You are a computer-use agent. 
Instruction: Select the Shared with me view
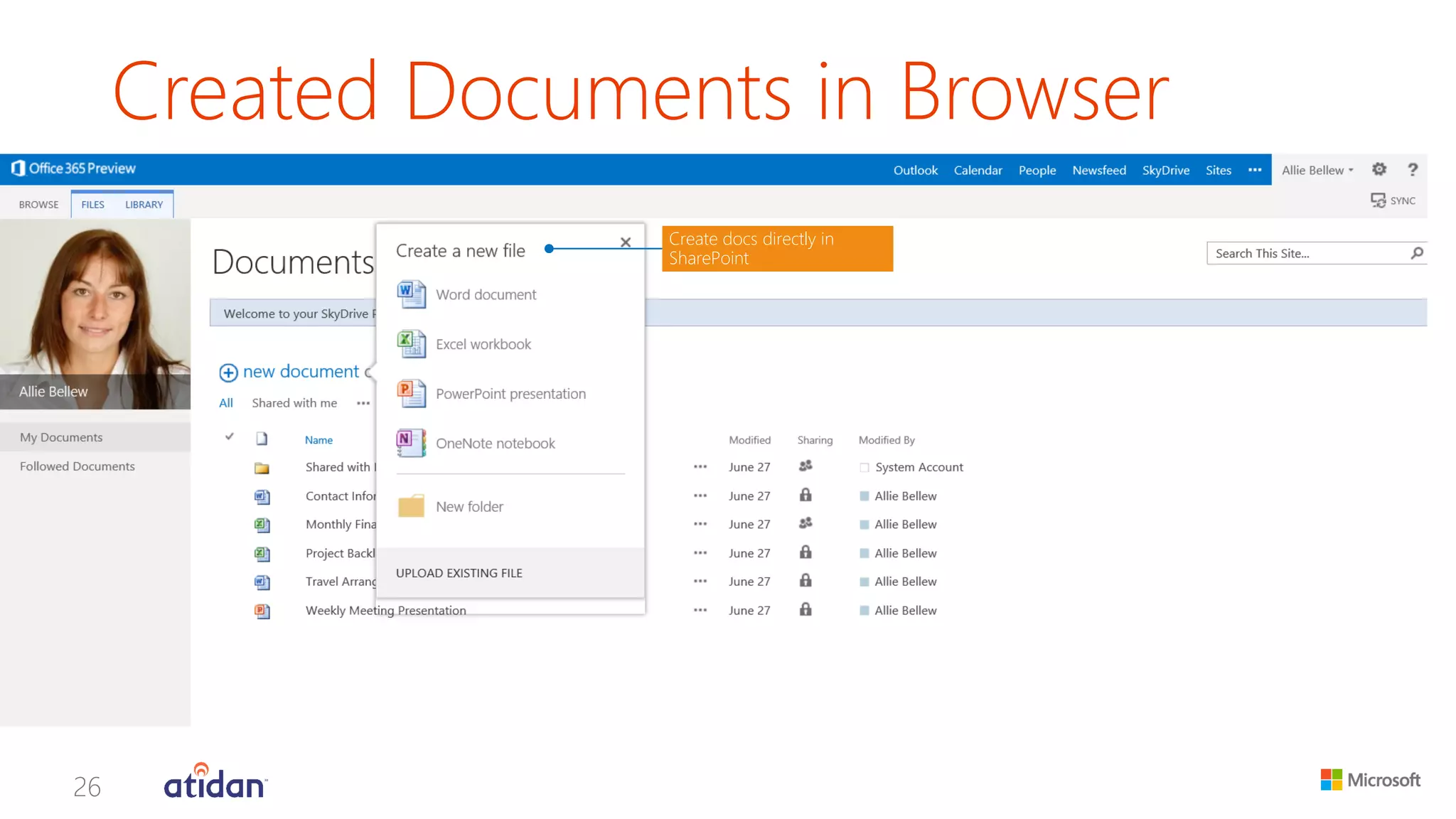click(294, 403)
